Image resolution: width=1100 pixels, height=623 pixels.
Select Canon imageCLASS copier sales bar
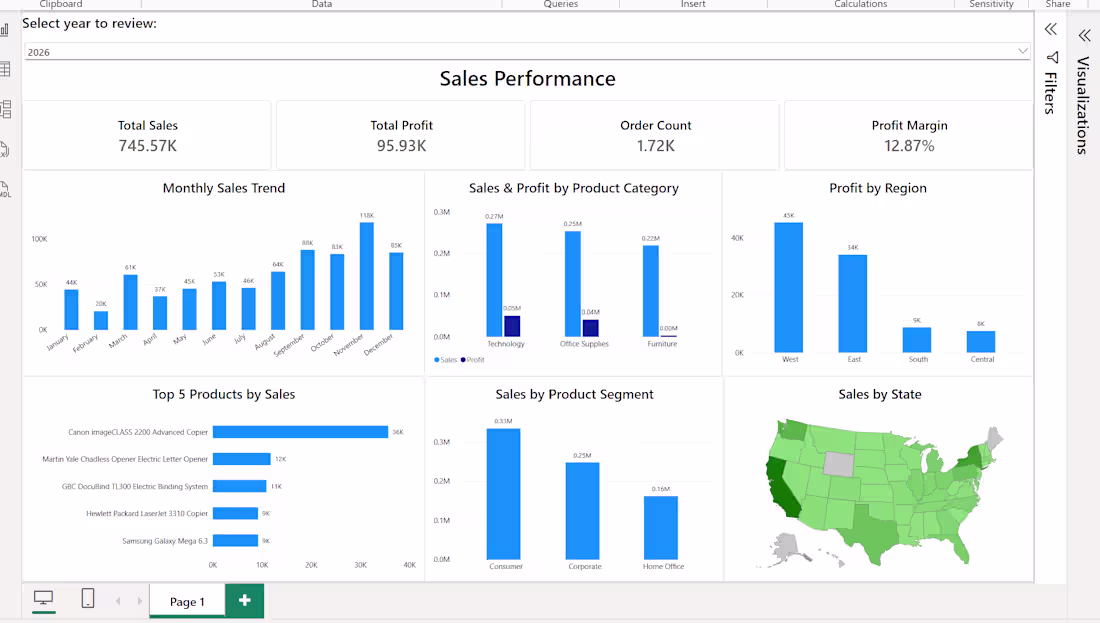pos(300,432)
